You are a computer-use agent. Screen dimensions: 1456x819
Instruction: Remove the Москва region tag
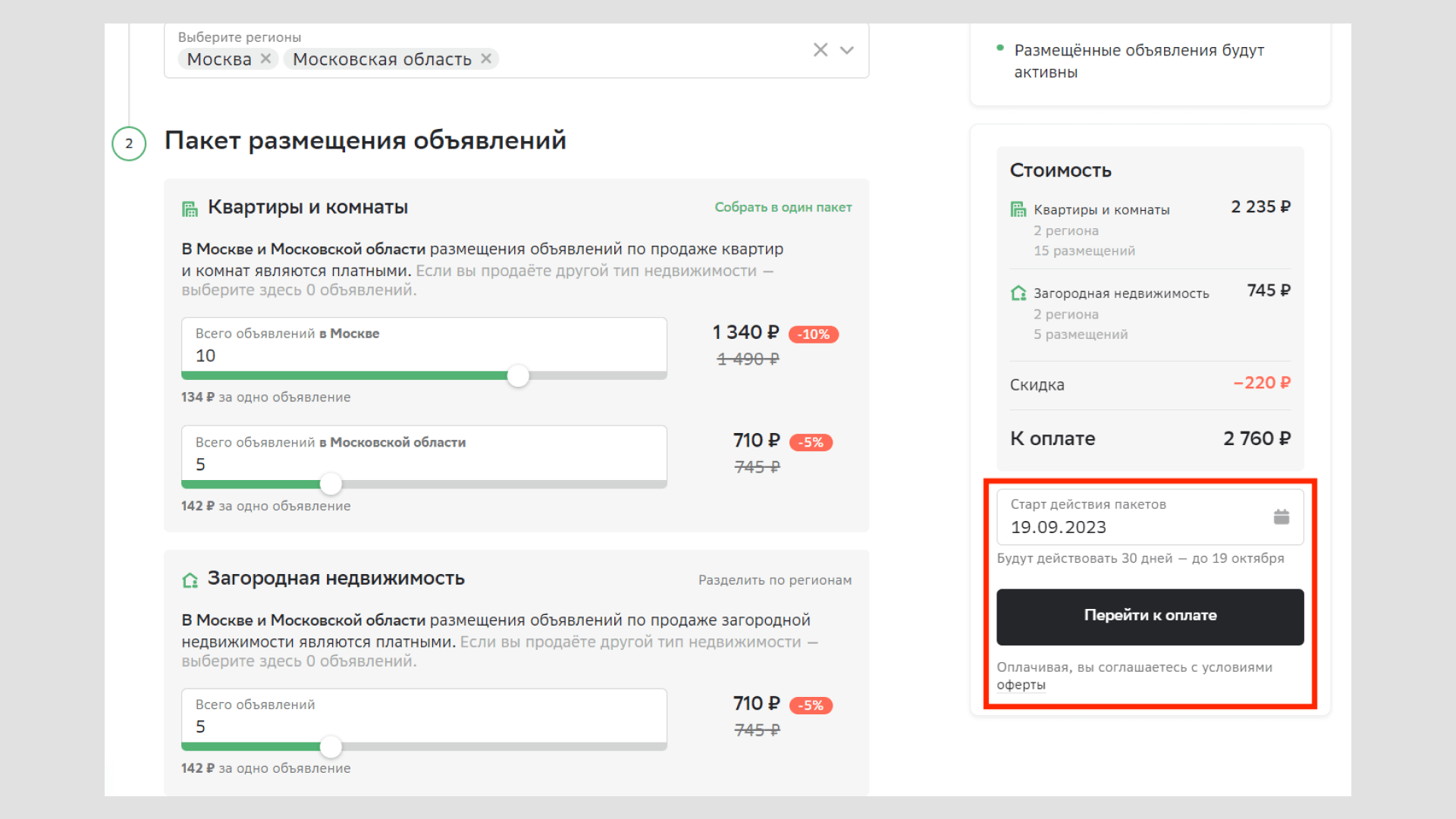point(265,58)
